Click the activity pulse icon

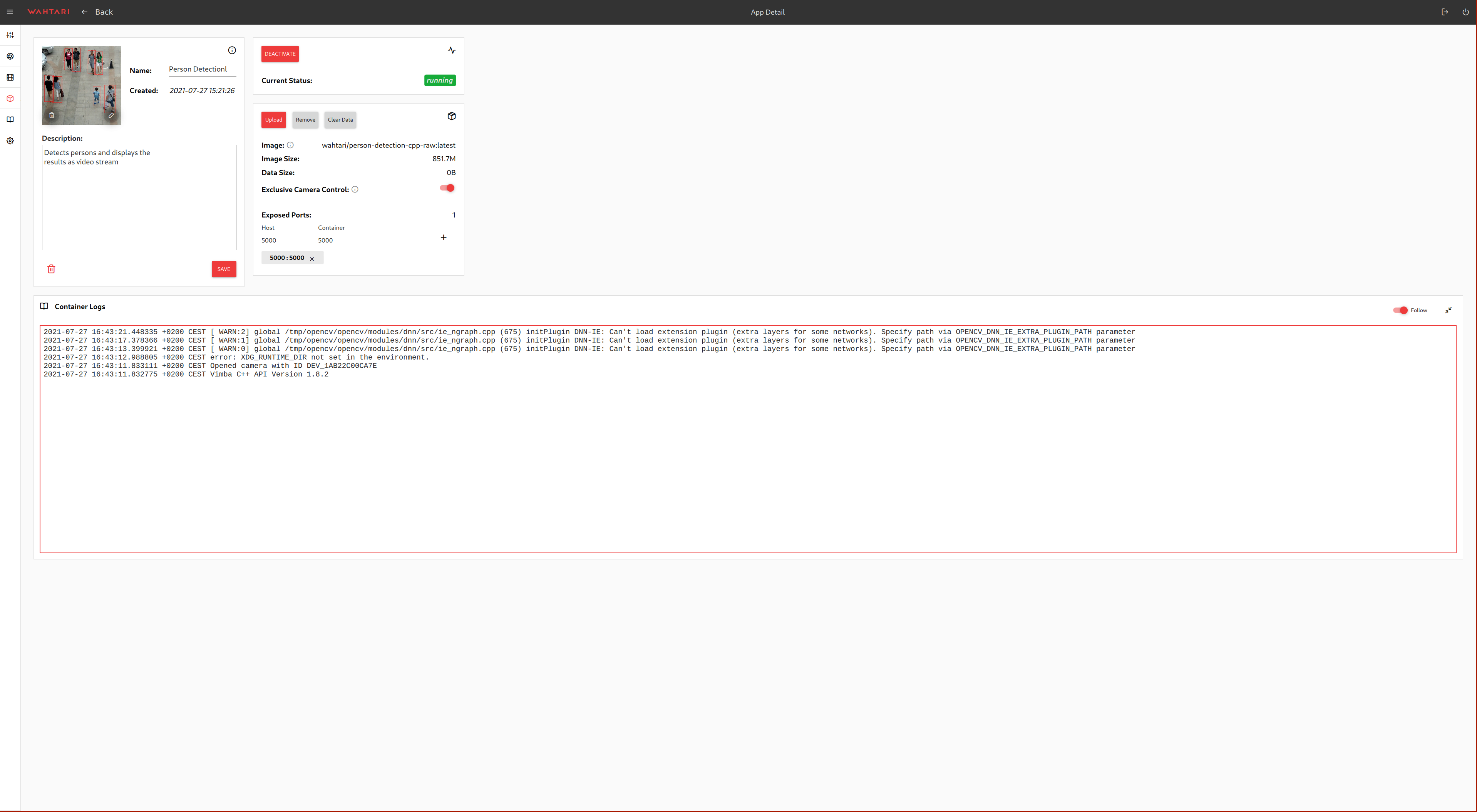point(451,50)
